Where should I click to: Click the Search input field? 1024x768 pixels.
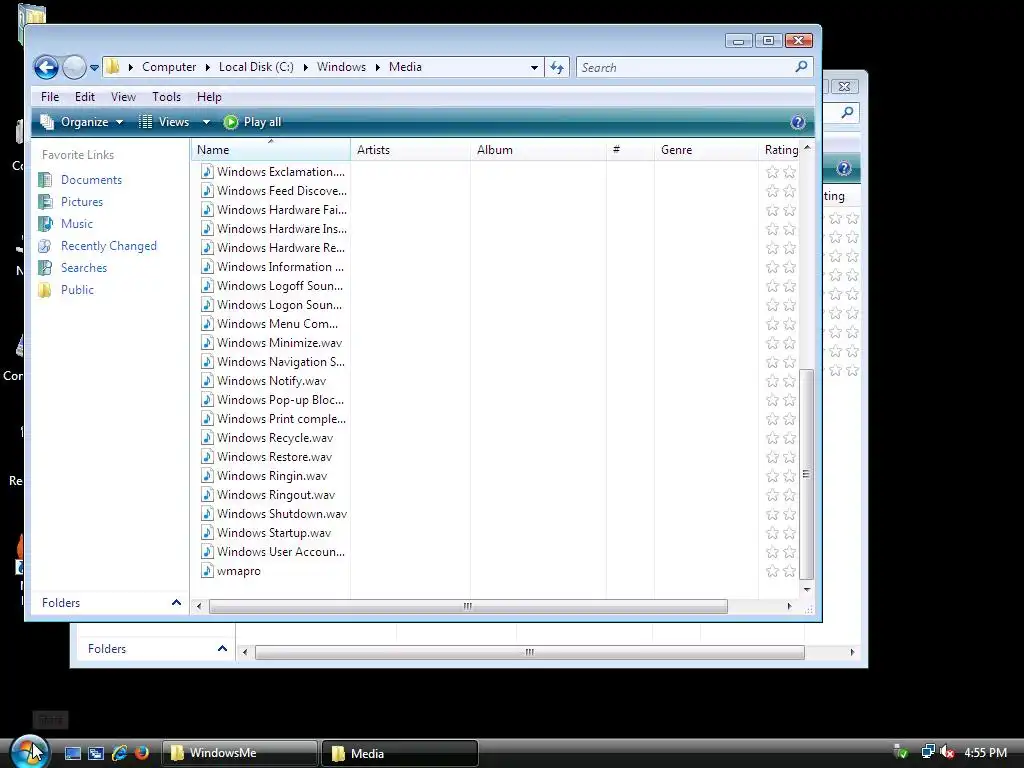click(684, 67)
